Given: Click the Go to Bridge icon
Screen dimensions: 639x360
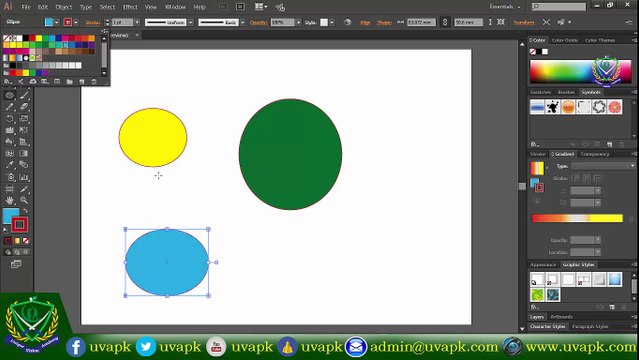Looking at the screenshot, I should click(x=224, y=7).
